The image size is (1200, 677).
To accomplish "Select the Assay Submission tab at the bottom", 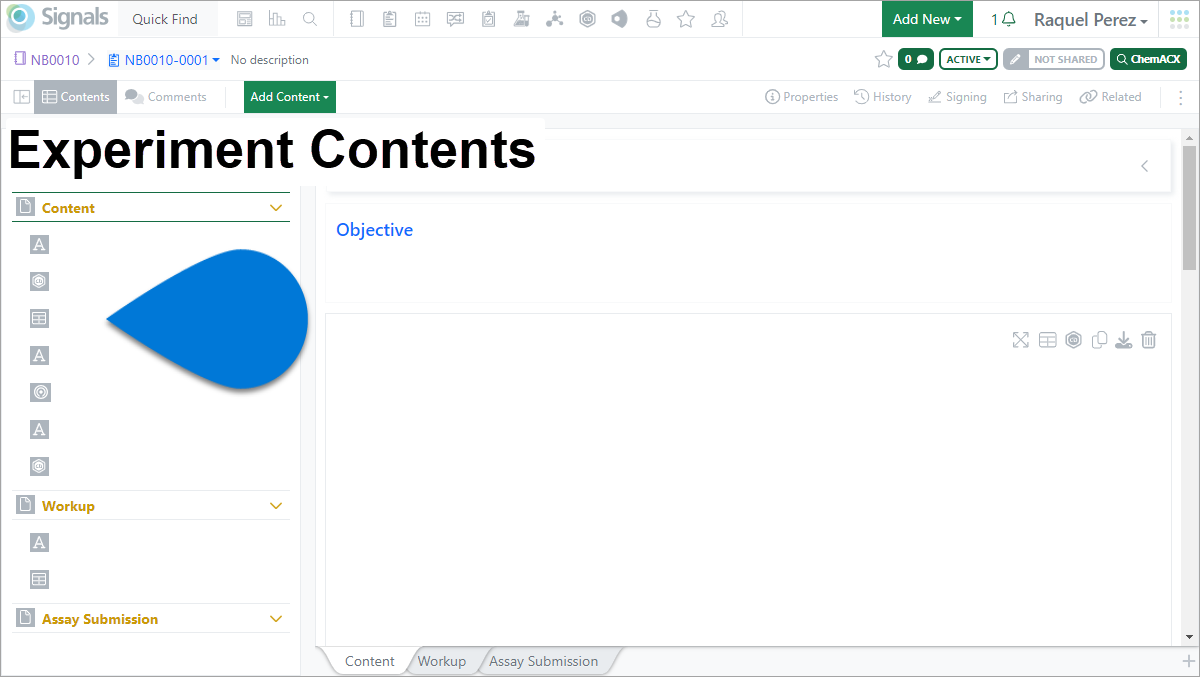I will click(x=543, y=661).
